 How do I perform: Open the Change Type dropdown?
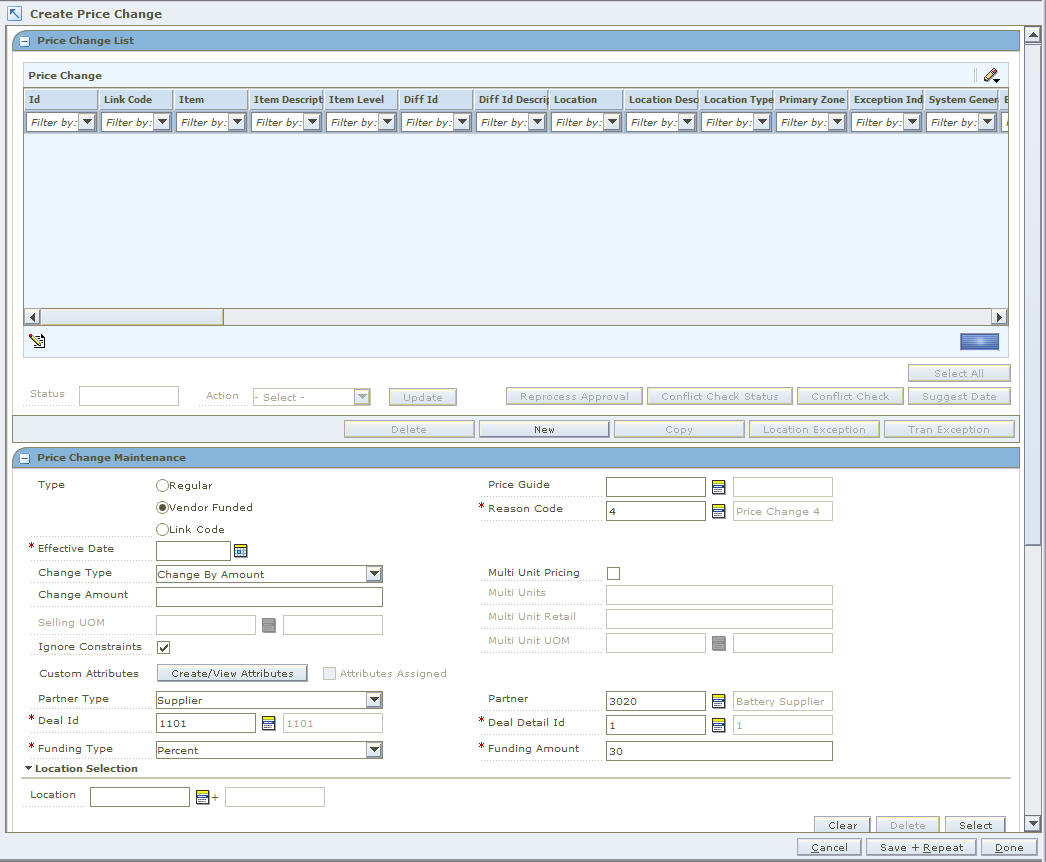click(x=374, y=574)
